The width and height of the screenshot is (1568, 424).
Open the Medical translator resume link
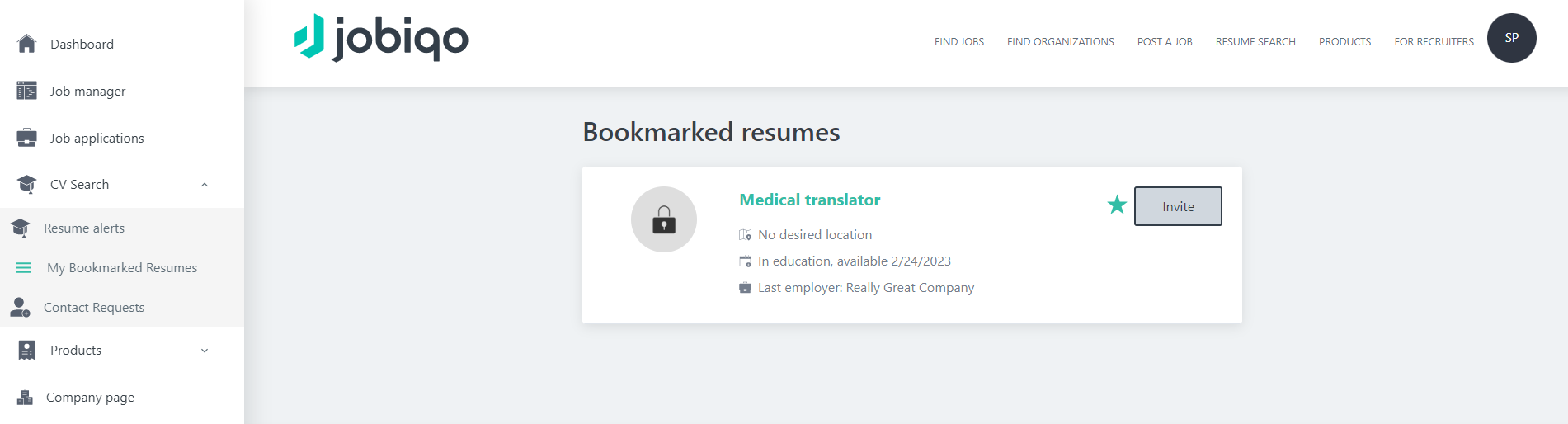tap(810, 200)
